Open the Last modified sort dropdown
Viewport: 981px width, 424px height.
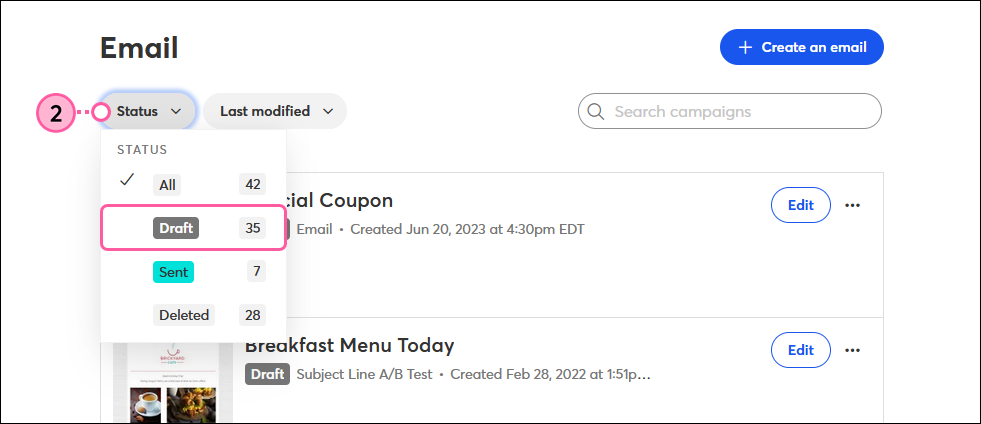(275, 111)
